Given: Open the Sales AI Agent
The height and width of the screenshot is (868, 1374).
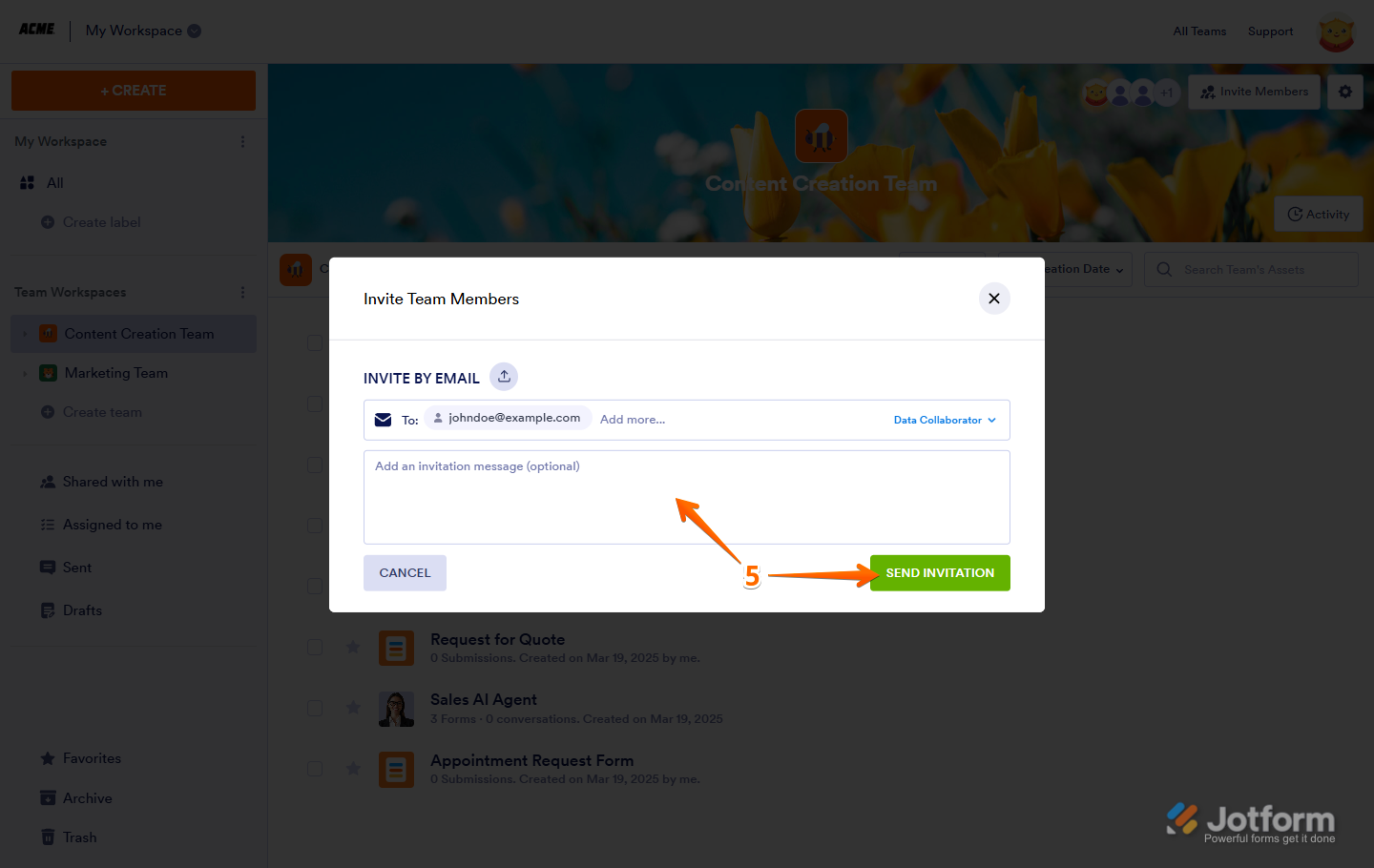Looking at the screenshot, I should coord(484,700).
